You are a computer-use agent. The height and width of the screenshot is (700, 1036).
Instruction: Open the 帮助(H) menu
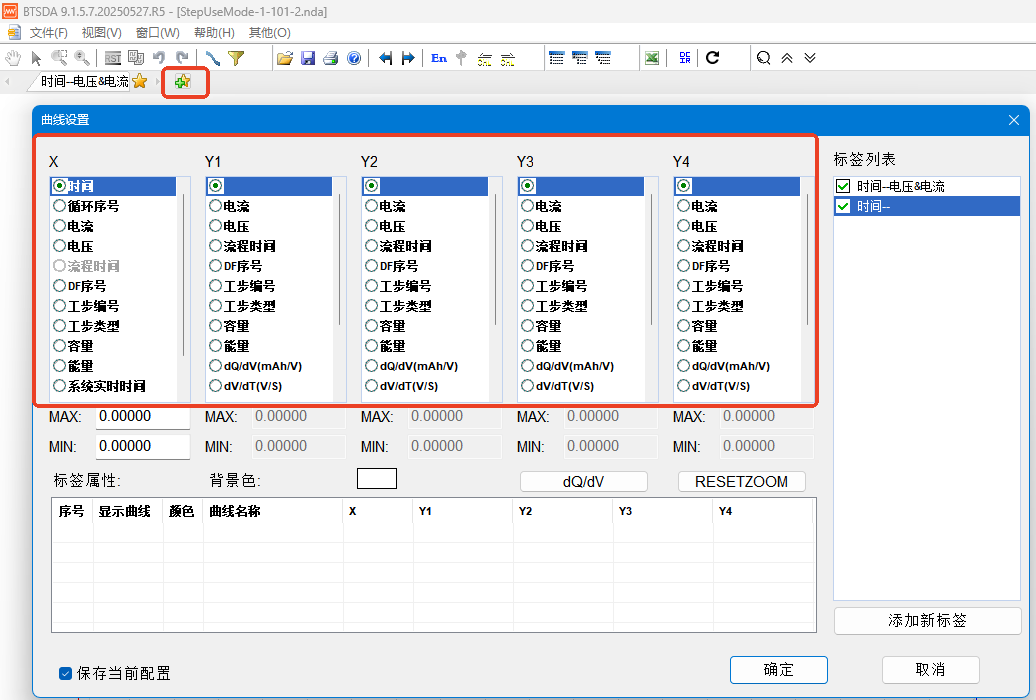click(214, 32)
